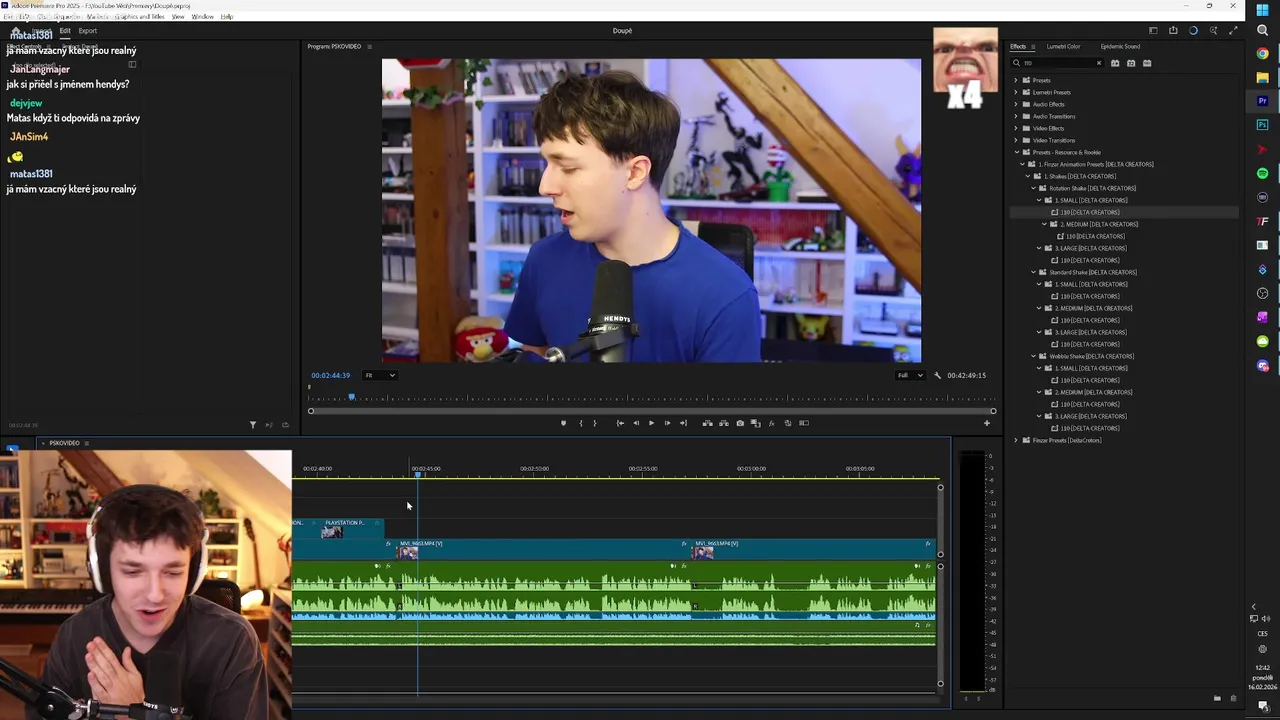This screenshot has width=1280, height=720.
Task: Collapse the Rotation Shake folder
Action: pos(1033,188)
